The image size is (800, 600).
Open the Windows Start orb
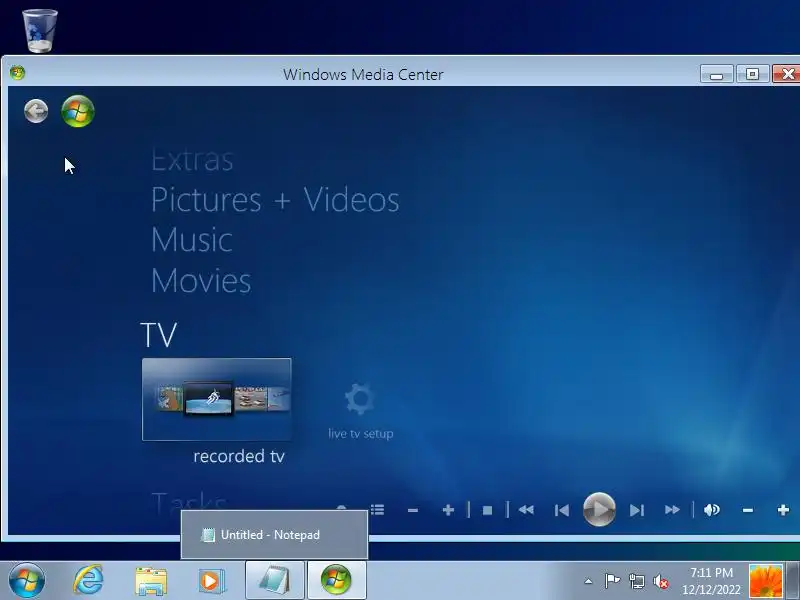click(27, 581)
